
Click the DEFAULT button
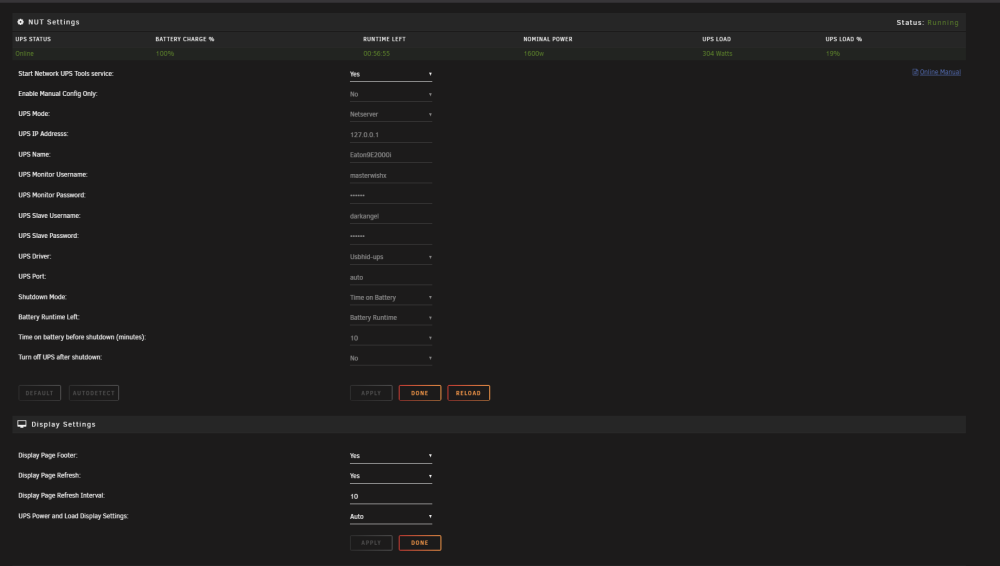(40, 393)
